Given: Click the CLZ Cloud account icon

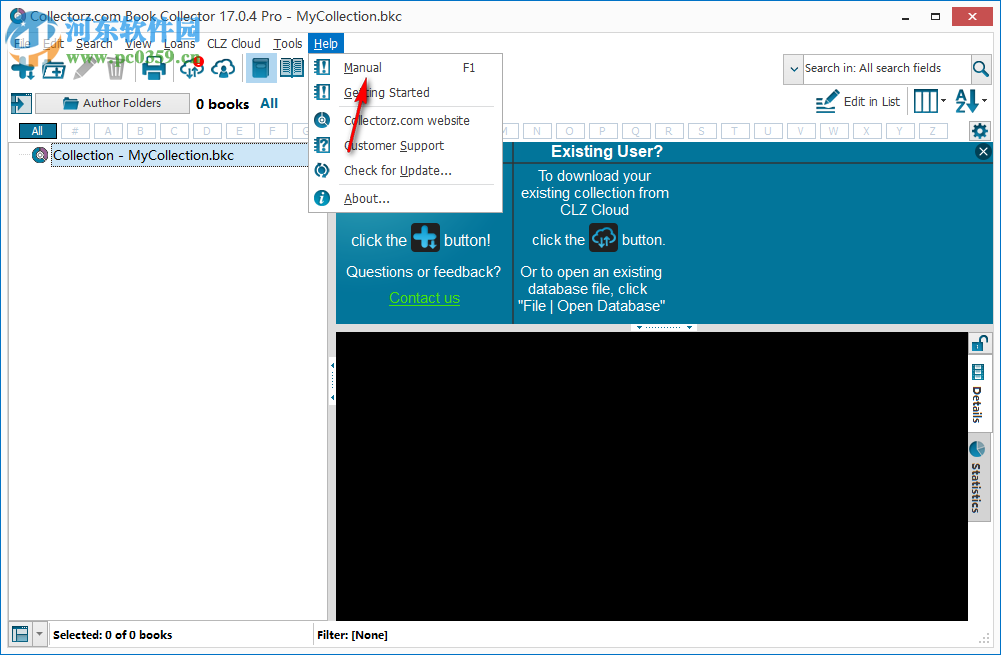Looking at the screenshot, I should [223, 68].
